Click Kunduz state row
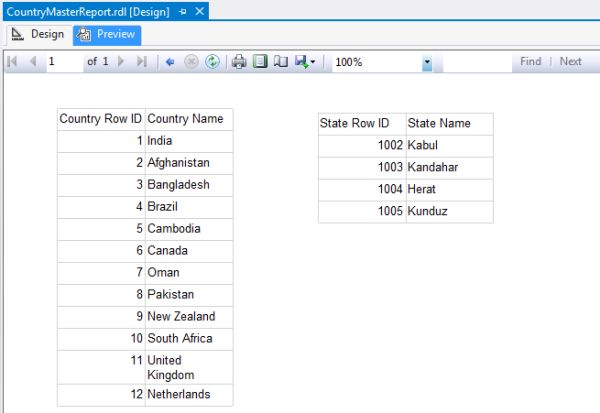This screenshot has height=413, width=600. [x=406, y=212]
